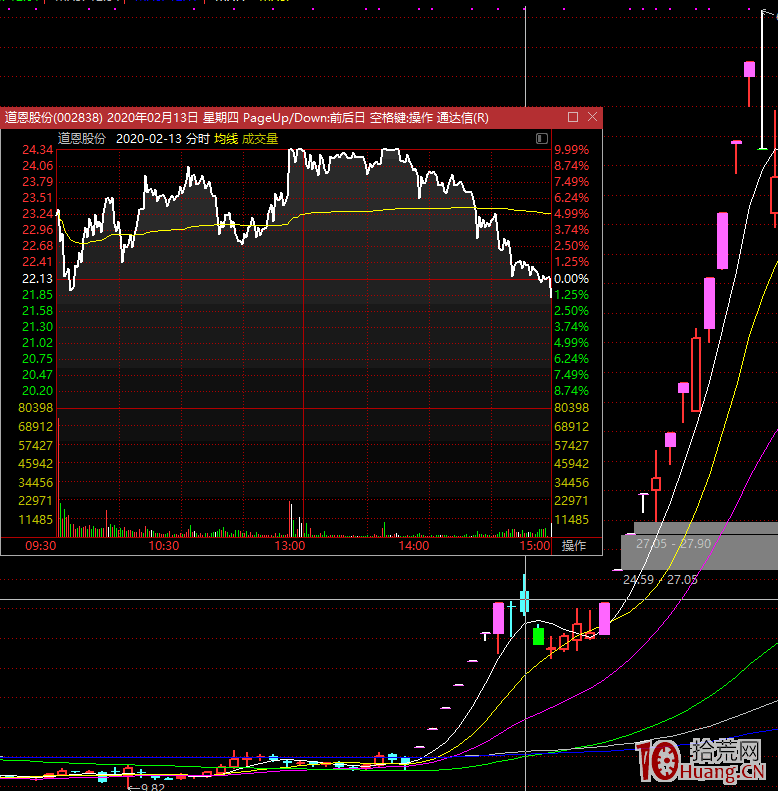Click the 13:00 time axis label

click(290, 546)
